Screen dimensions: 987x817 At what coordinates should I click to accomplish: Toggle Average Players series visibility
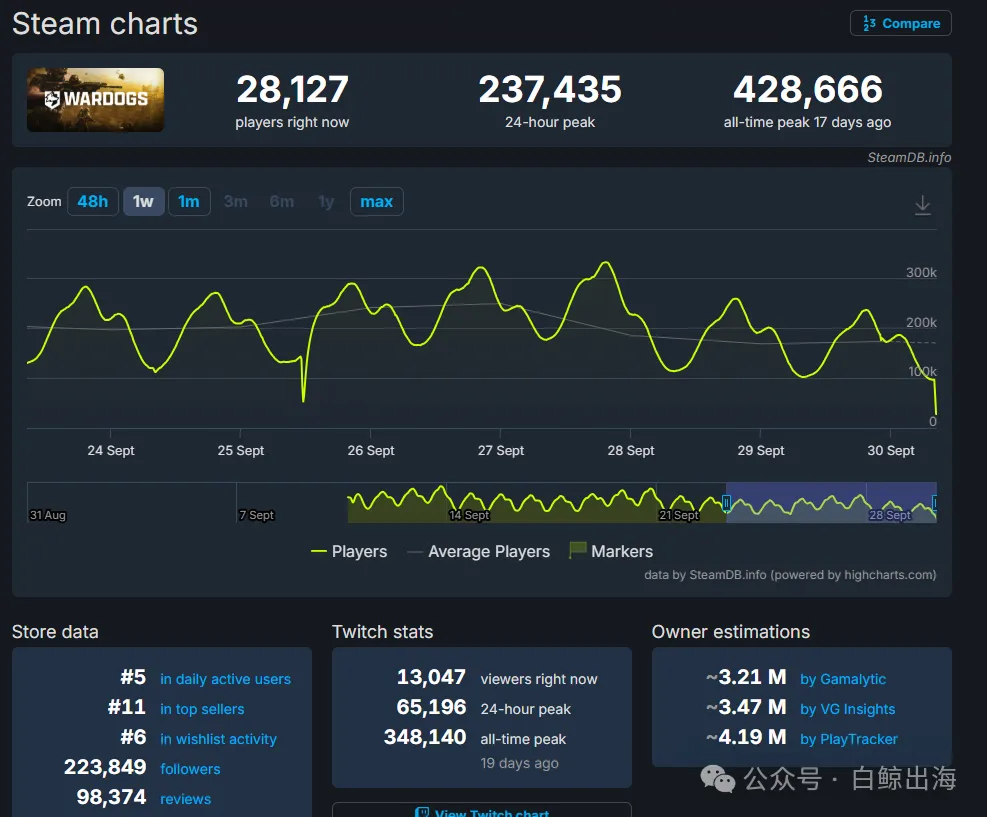[479, 551]
